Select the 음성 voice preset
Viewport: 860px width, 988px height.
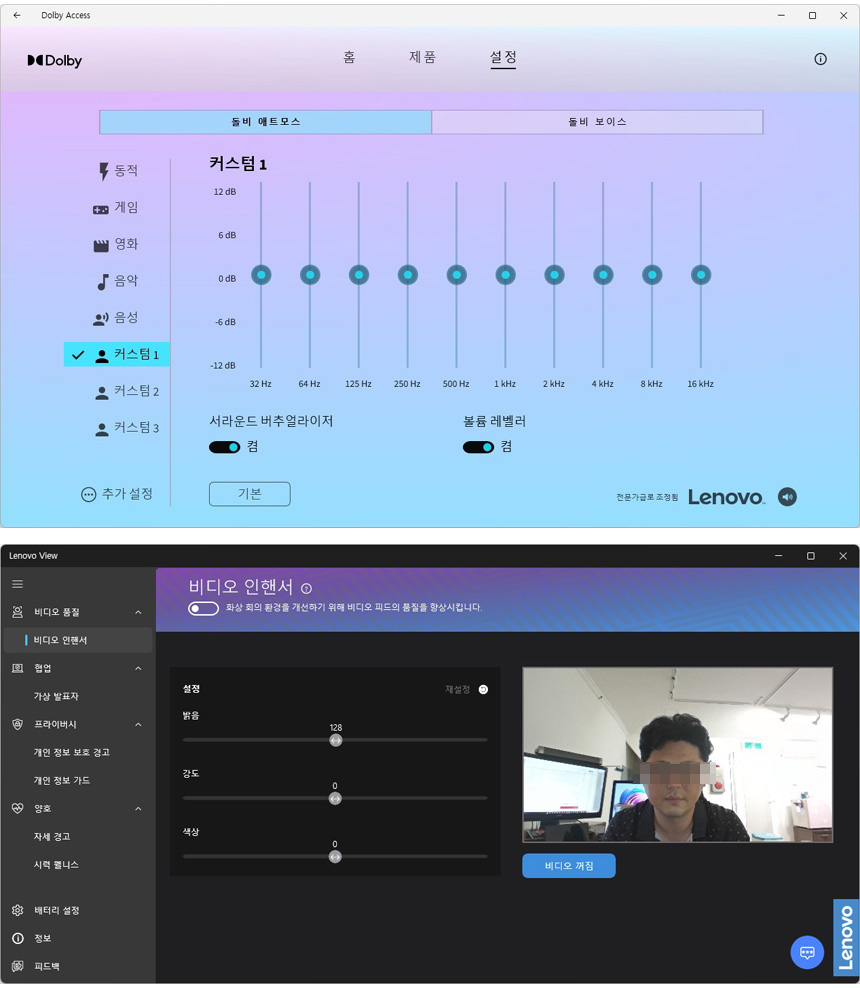coord(116,318)
